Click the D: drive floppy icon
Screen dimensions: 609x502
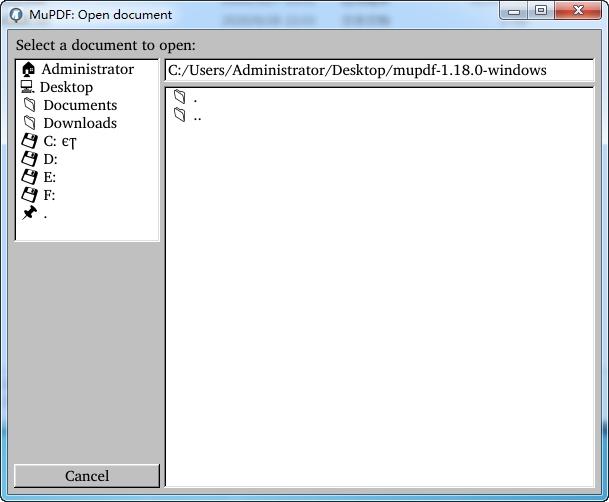coord(30,158)
